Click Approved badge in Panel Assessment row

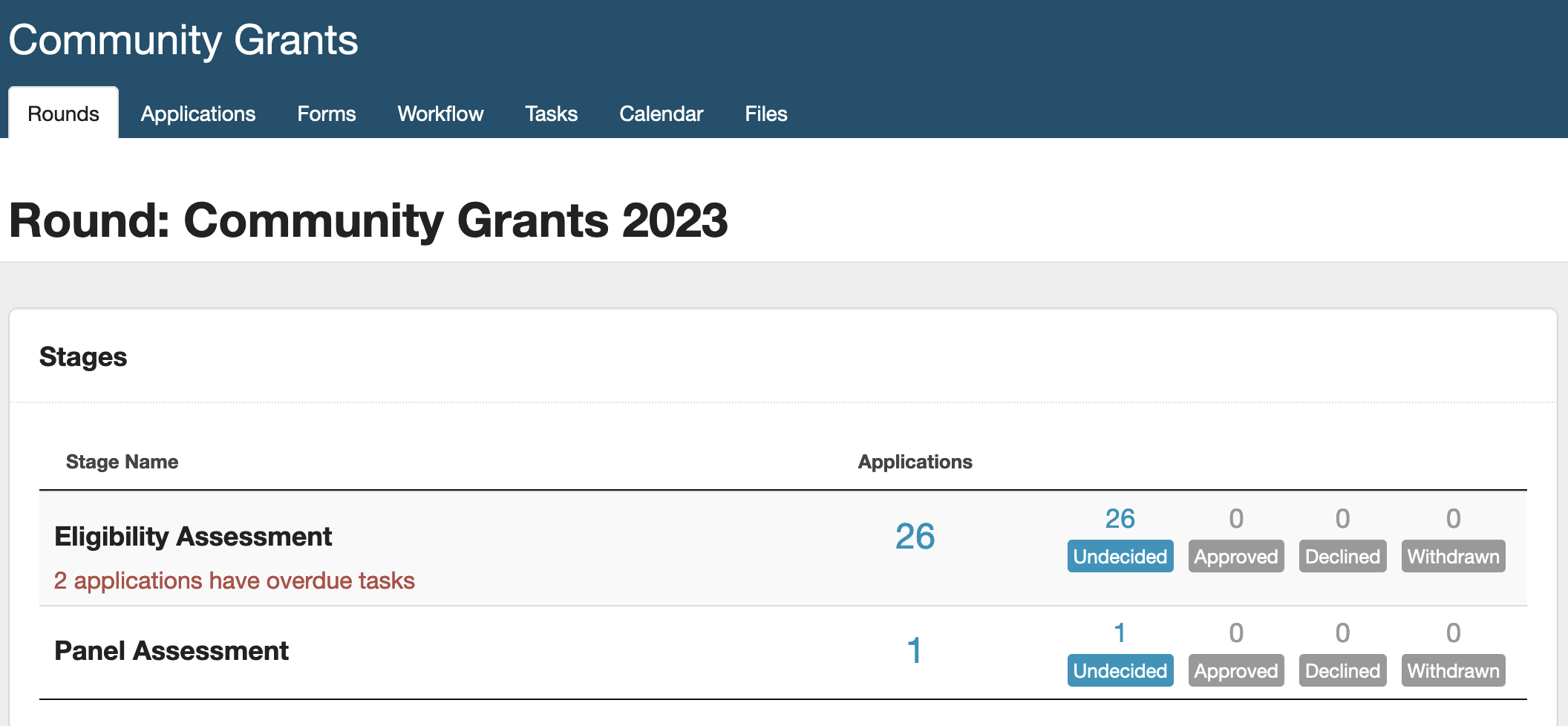tap(1235, 670)
